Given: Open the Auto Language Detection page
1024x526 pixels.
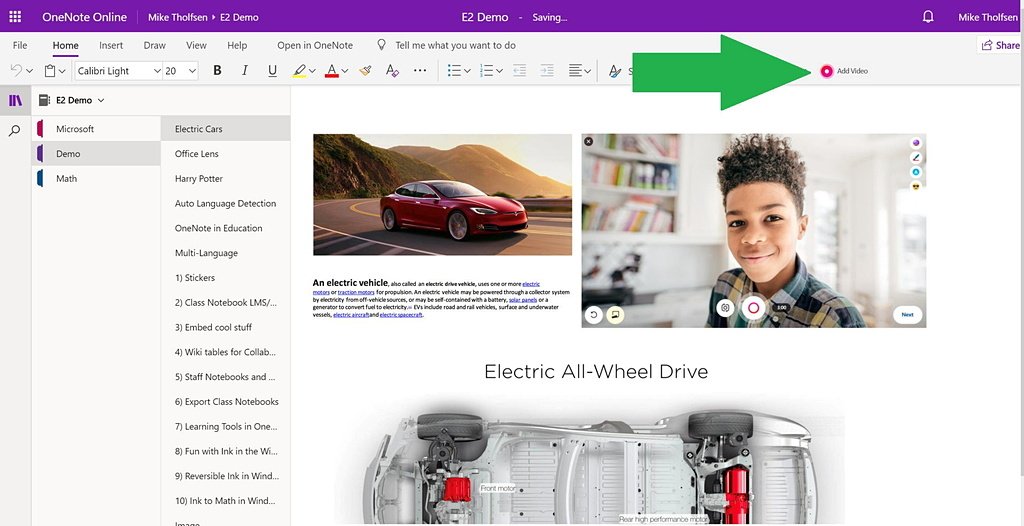Looking at the screenshot, I should point(225,203).
